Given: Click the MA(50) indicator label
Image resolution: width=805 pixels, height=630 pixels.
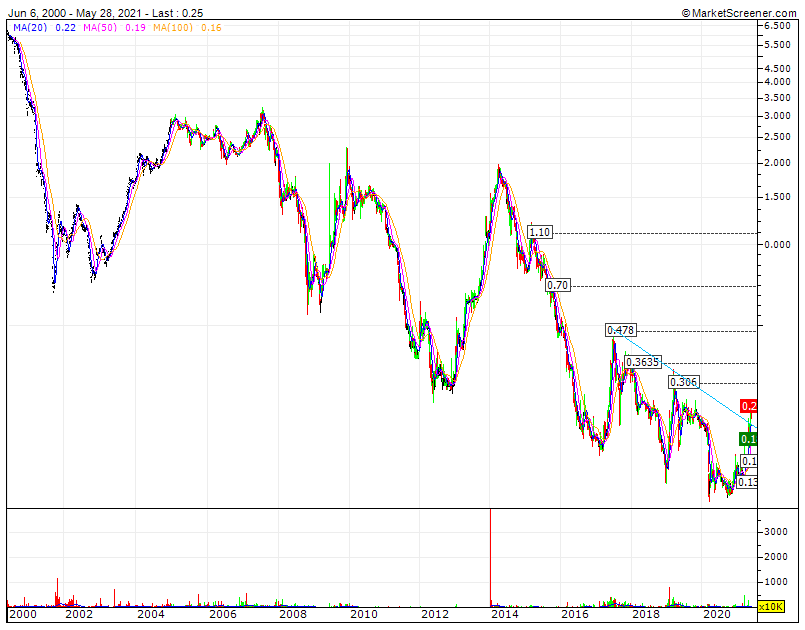Looking at the screenshot, I should click(100, 28).
